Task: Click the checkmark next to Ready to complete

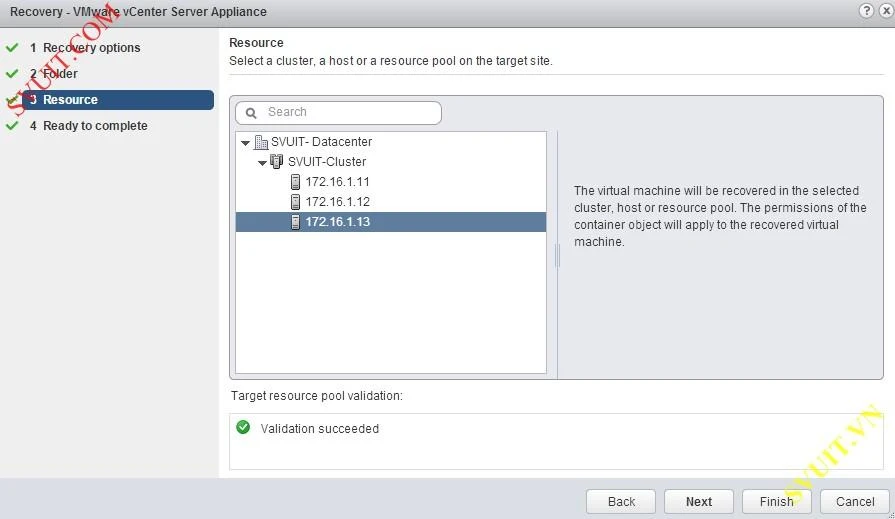Action: point(12,126)
